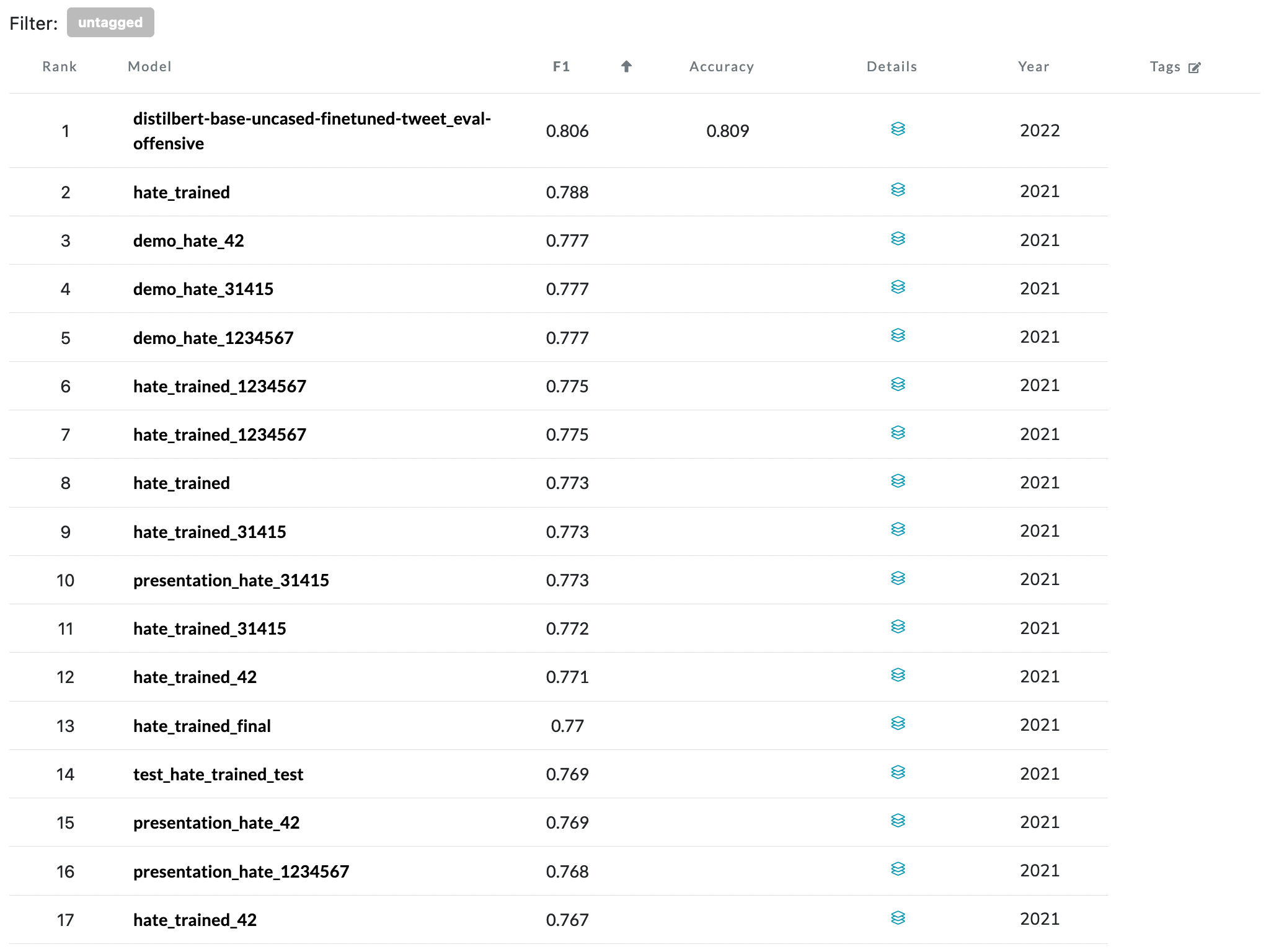This screenshot has height=952, width=1266.
Task: Open details icon for presentation_hate_1234567
Action: pos(897,869)
